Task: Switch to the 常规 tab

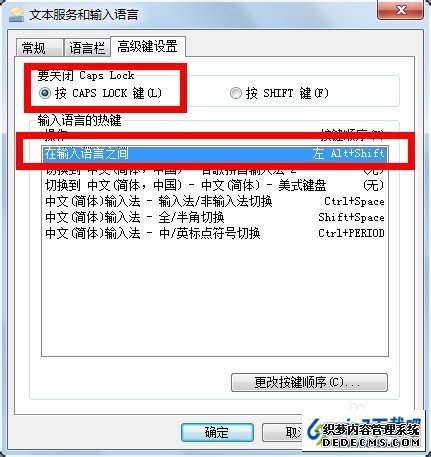Action: coord(39,48)
